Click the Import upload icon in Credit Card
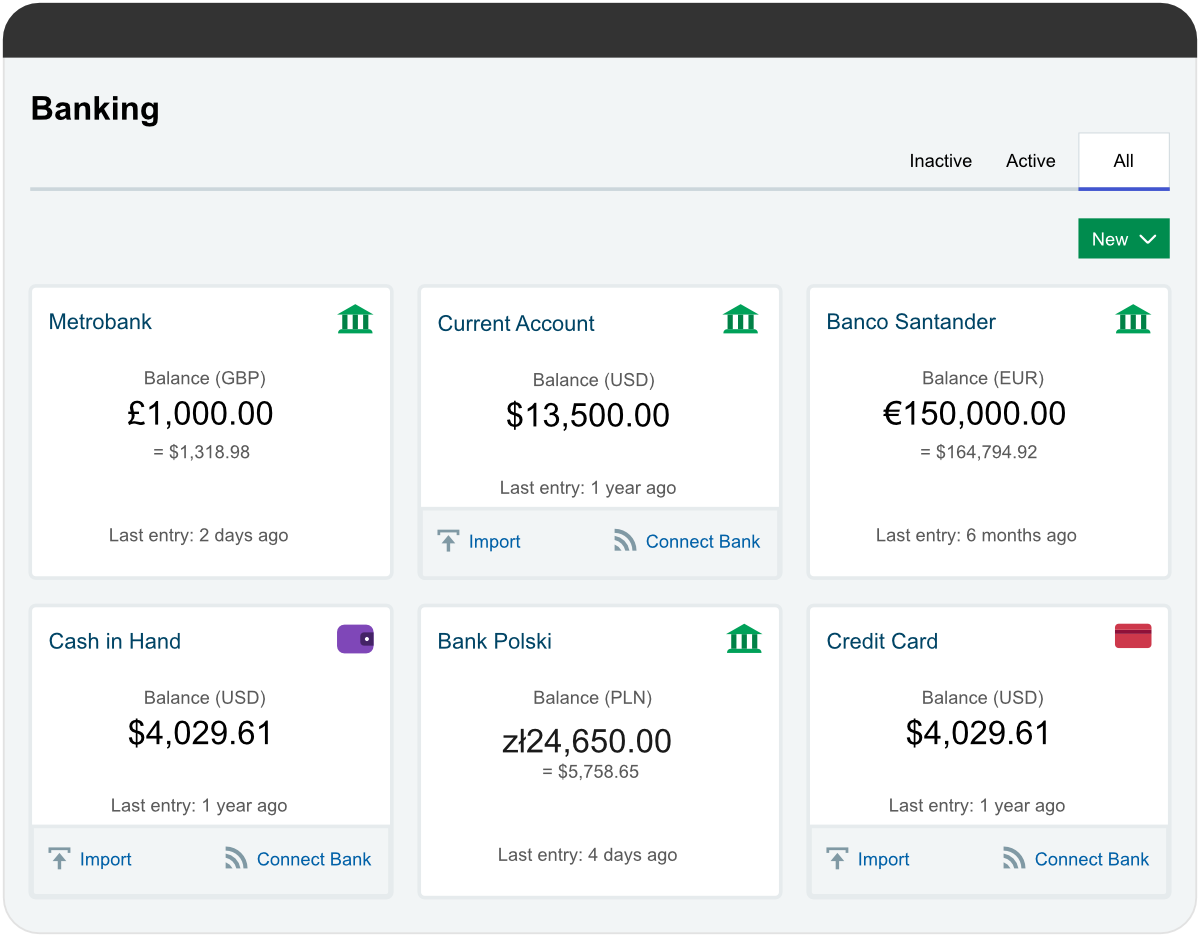This screenshot has width=1200, height=937. click(x=838, y=859)
